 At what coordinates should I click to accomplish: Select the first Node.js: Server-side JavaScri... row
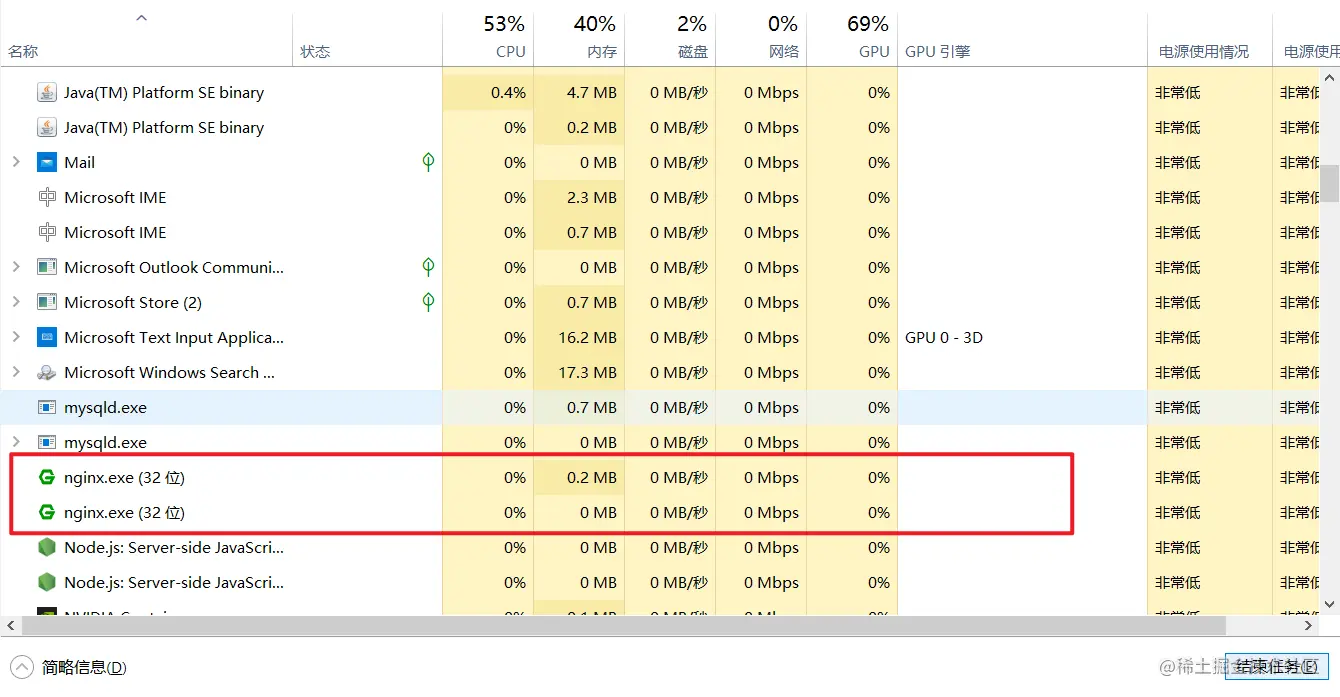tap(174, 548)
